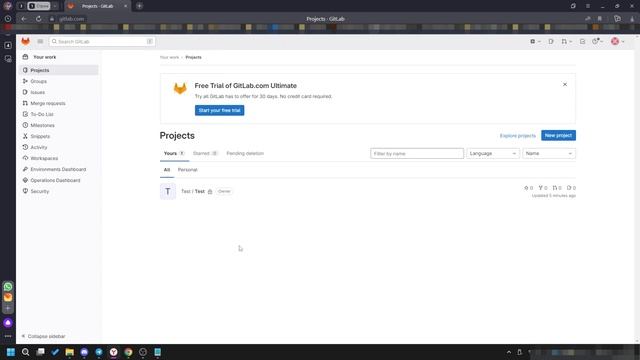Open the Test / Test project link

click(193, 191)
